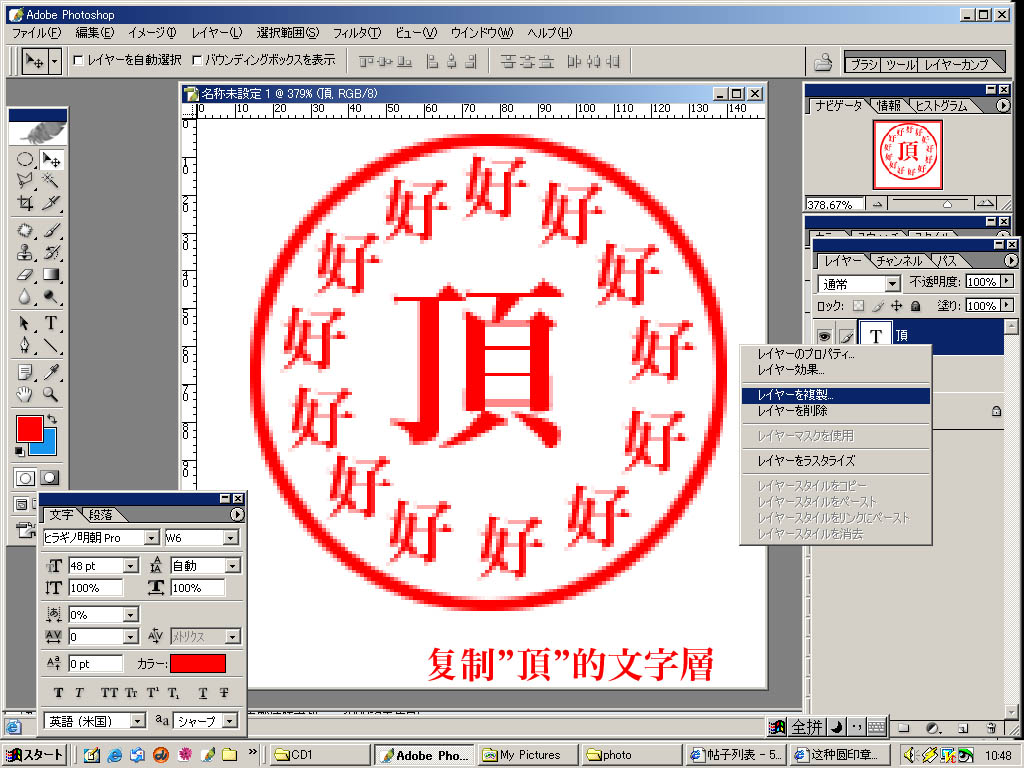Switch to the チャンネル tab
The height and width of the screenshot is (768, 1024).
tap(899, 261)
